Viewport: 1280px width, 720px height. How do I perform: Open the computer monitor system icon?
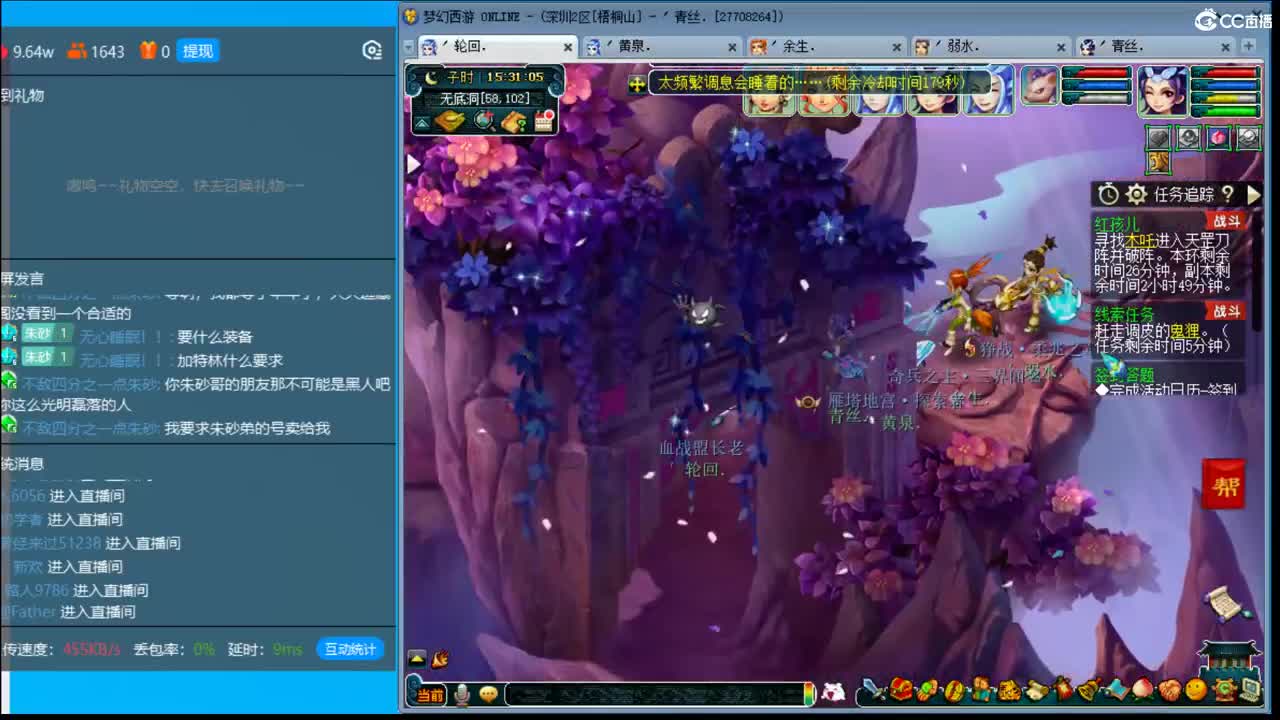pos(1250,690)
